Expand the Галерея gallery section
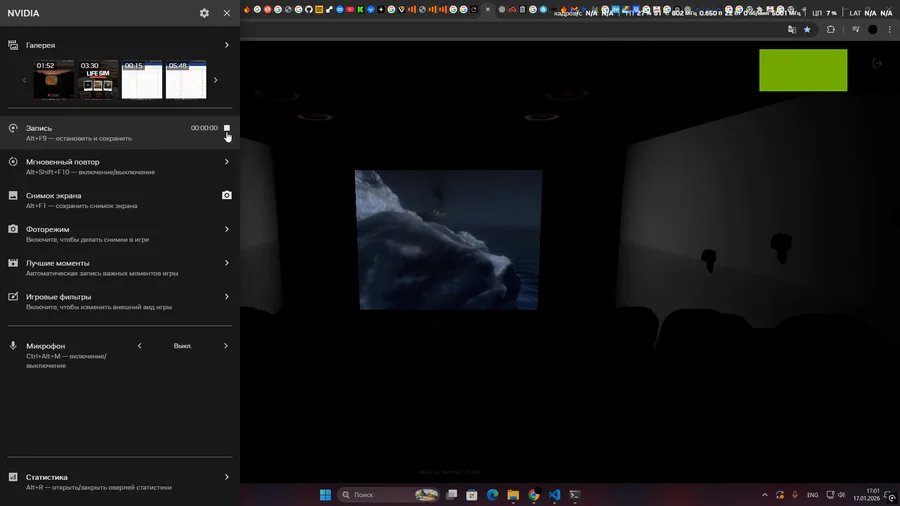Screen dimensions: 900x506 point(227,45)
